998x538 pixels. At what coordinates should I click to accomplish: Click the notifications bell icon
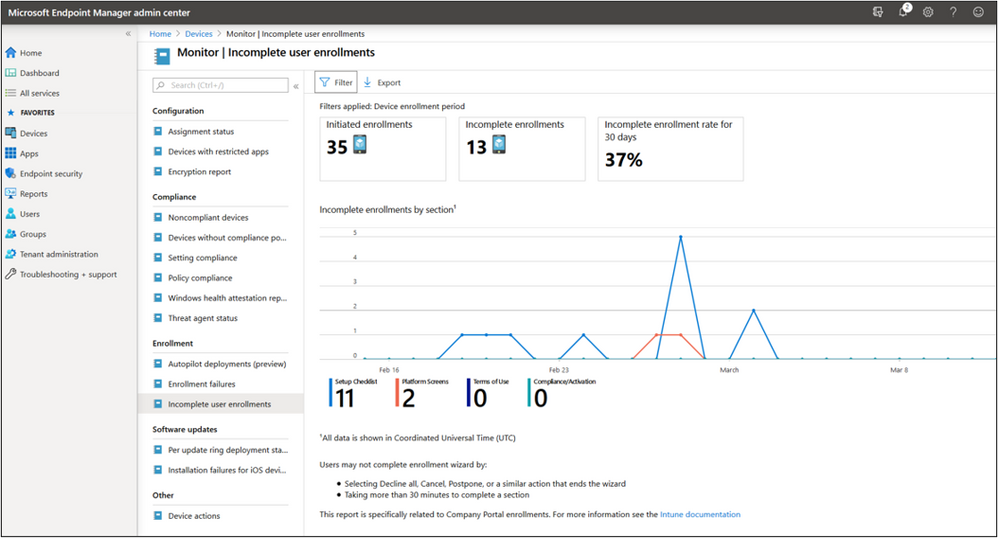pos(904,11)
